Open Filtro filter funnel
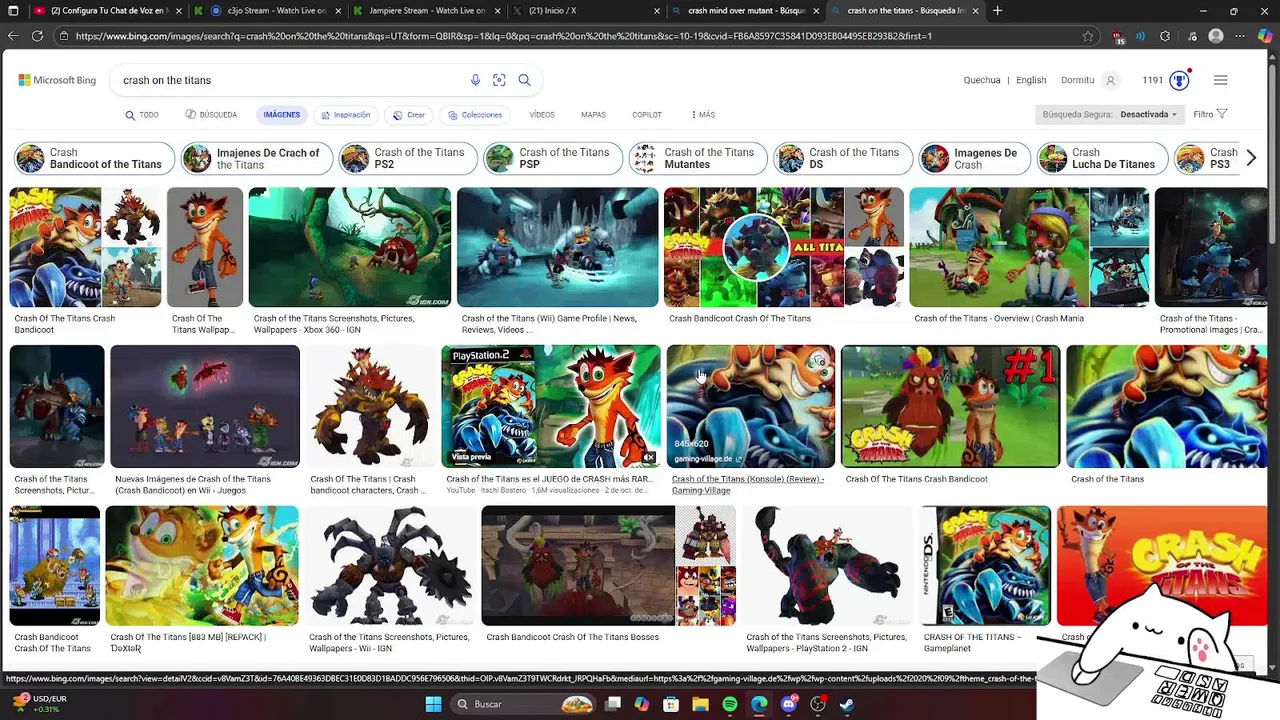 1210,114
